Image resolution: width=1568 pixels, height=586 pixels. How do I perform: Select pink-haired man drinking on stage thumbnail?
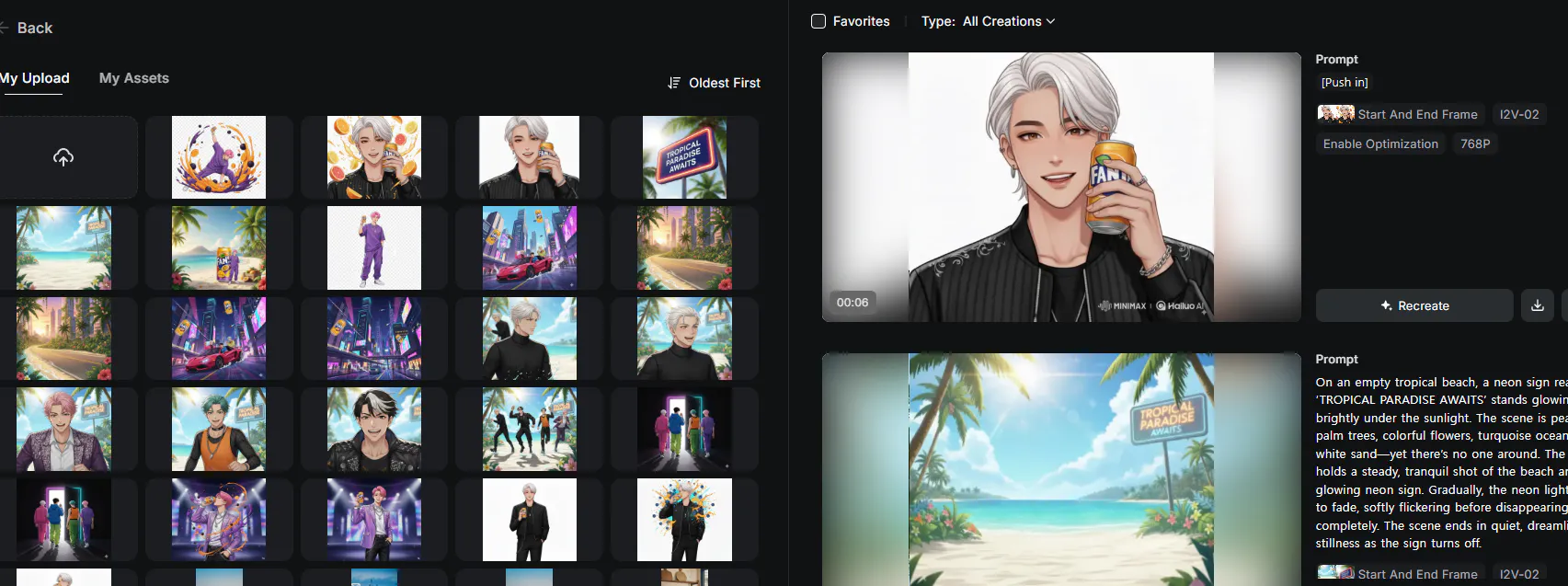pyautogui.click(x=219, y=520)
